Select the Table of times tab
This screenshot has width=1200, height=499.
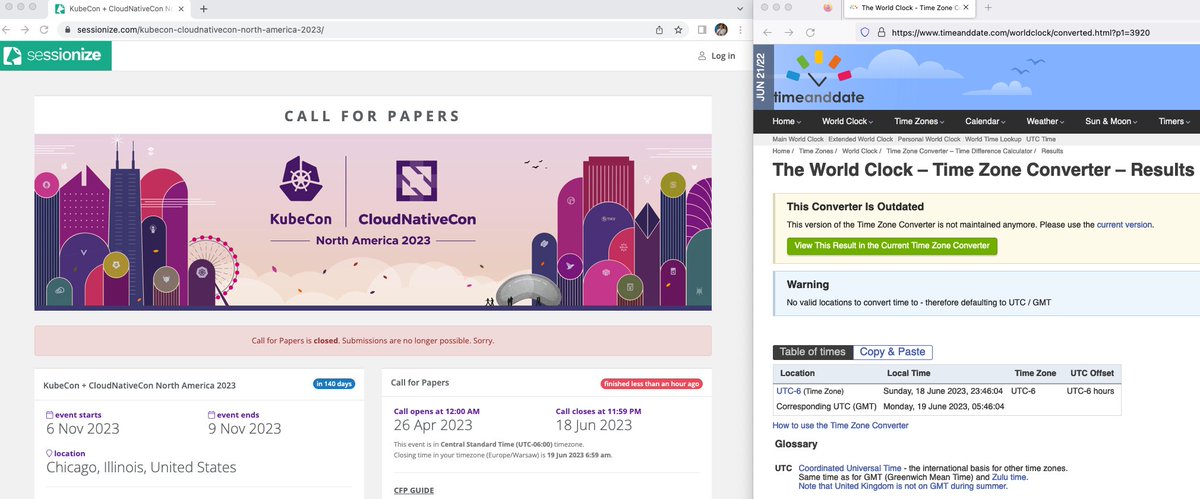pos(813,352)
